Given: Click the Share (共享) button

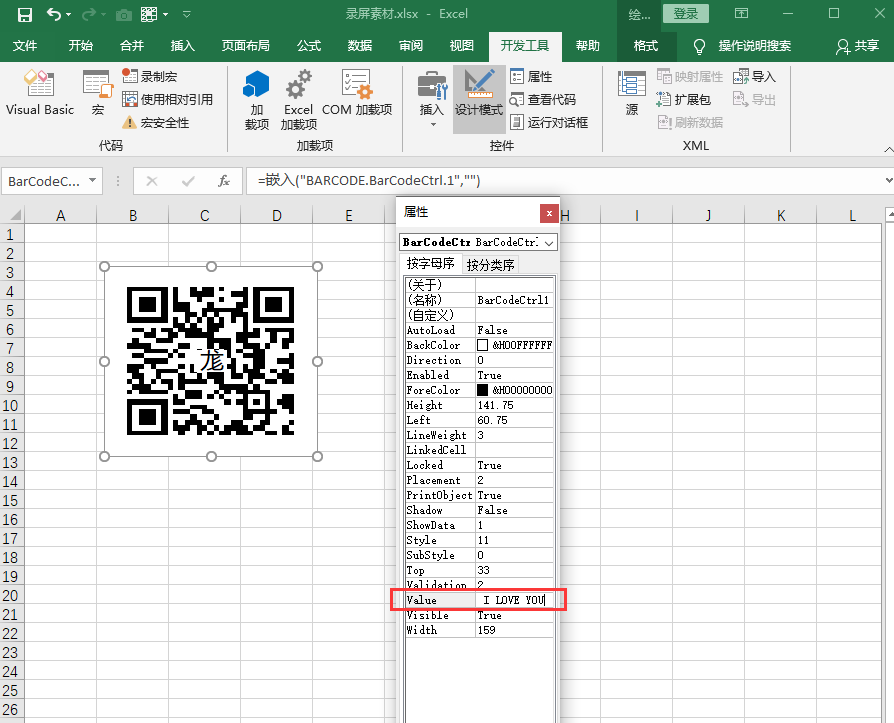Looking at the screenshot, I should click(x=857, y=46).
